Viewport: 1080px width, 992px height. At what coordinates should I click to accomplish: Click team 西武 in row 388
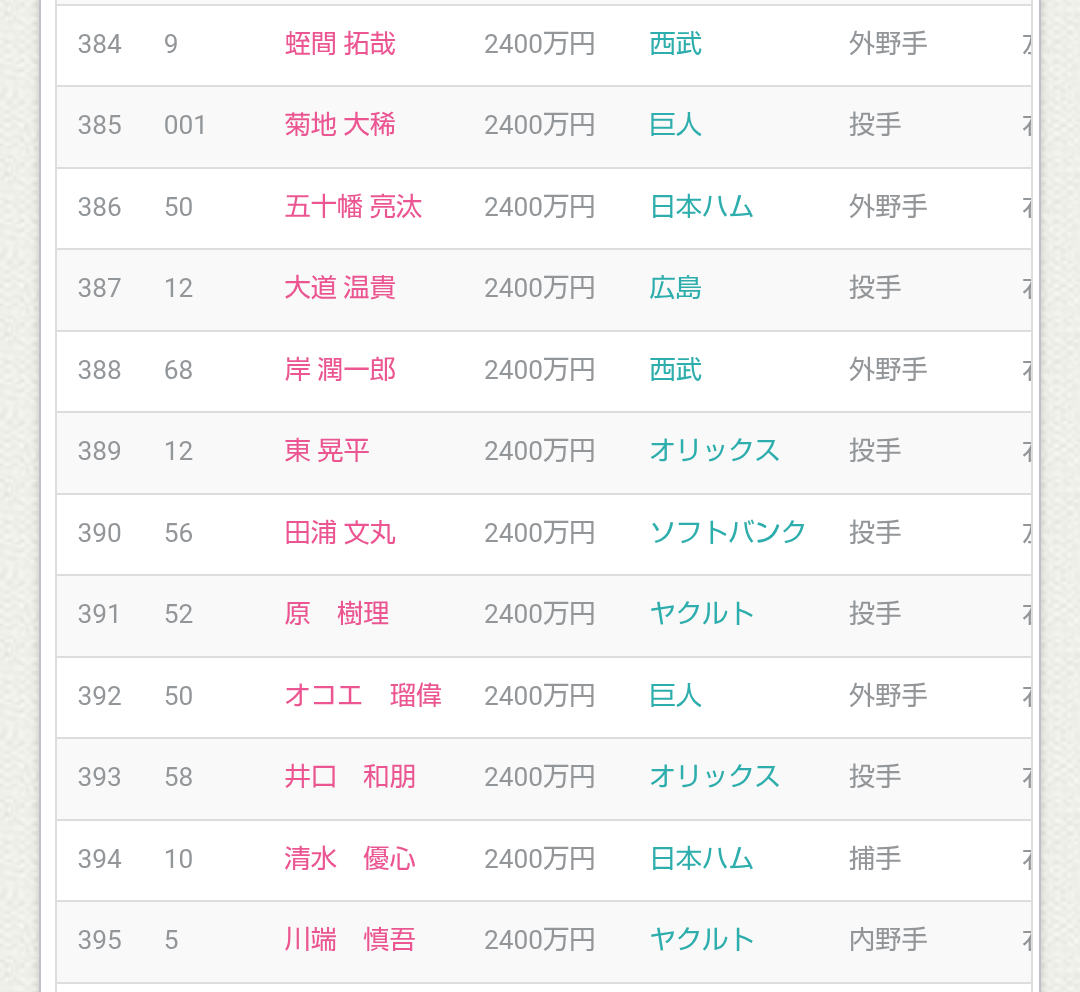pos(676,370)
